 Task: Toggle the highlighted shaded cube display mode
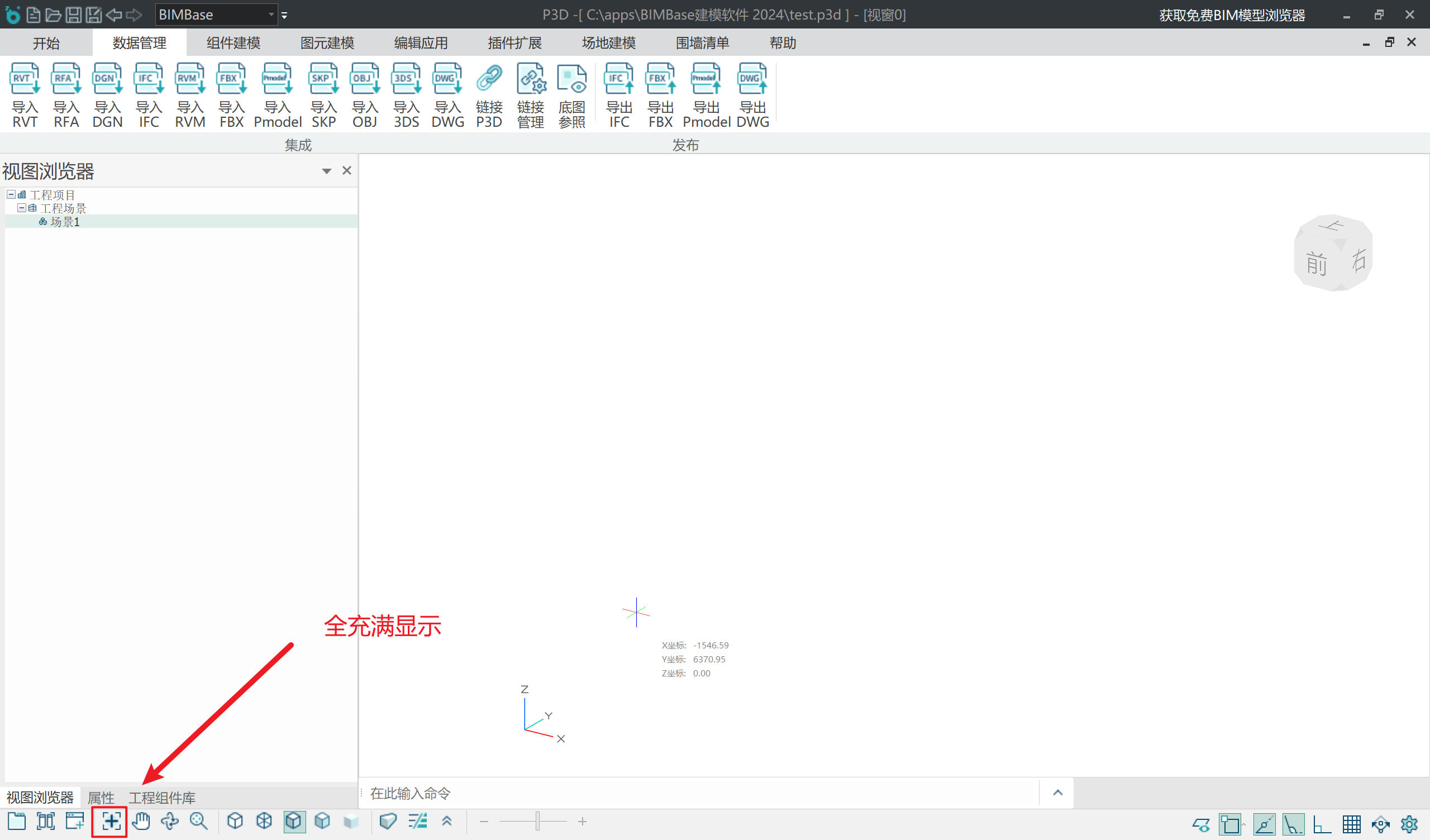coord(294,821)
